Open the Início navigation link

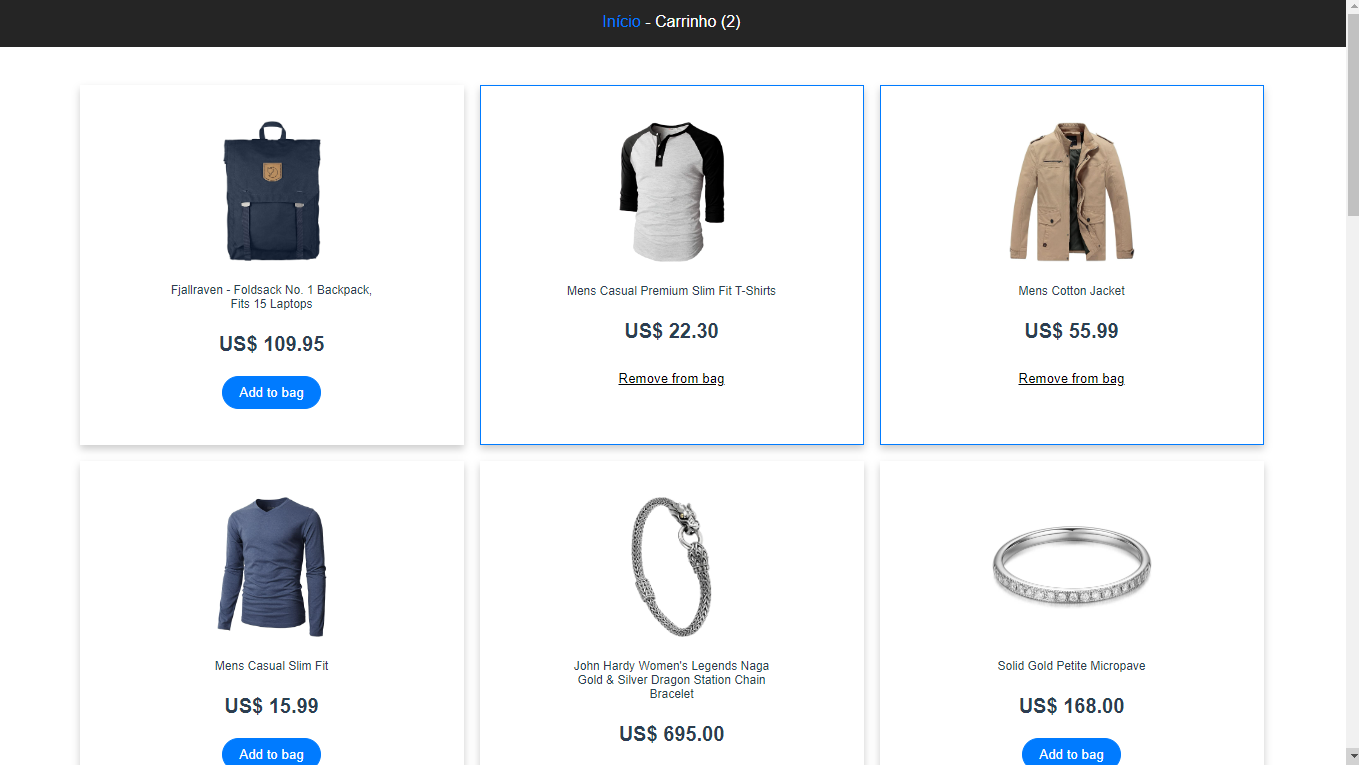[621, 21]
